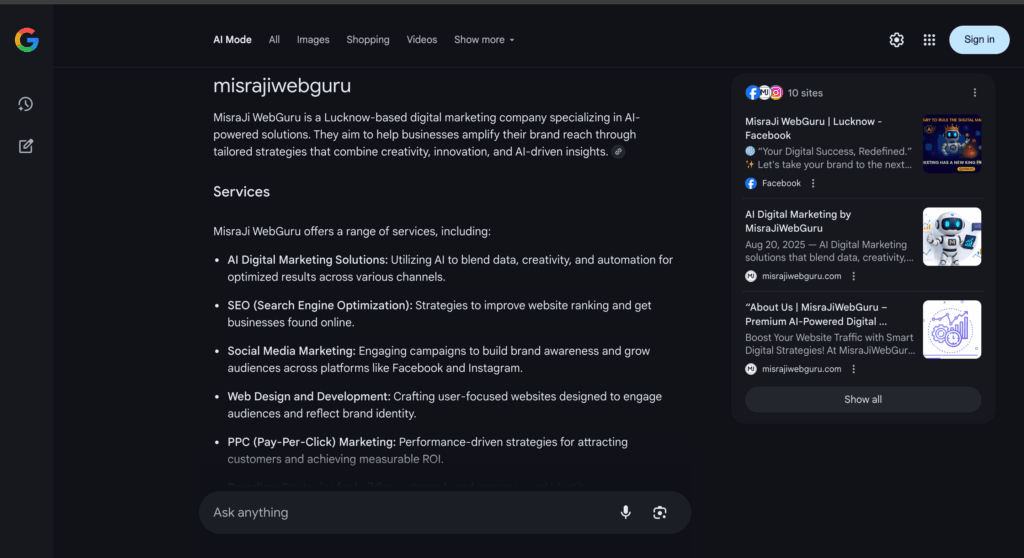This screenshot has width=1024, height=558.
Task: Open AI Digital Marketing by MisraJiWebGuru link
Action: (798, 221)
